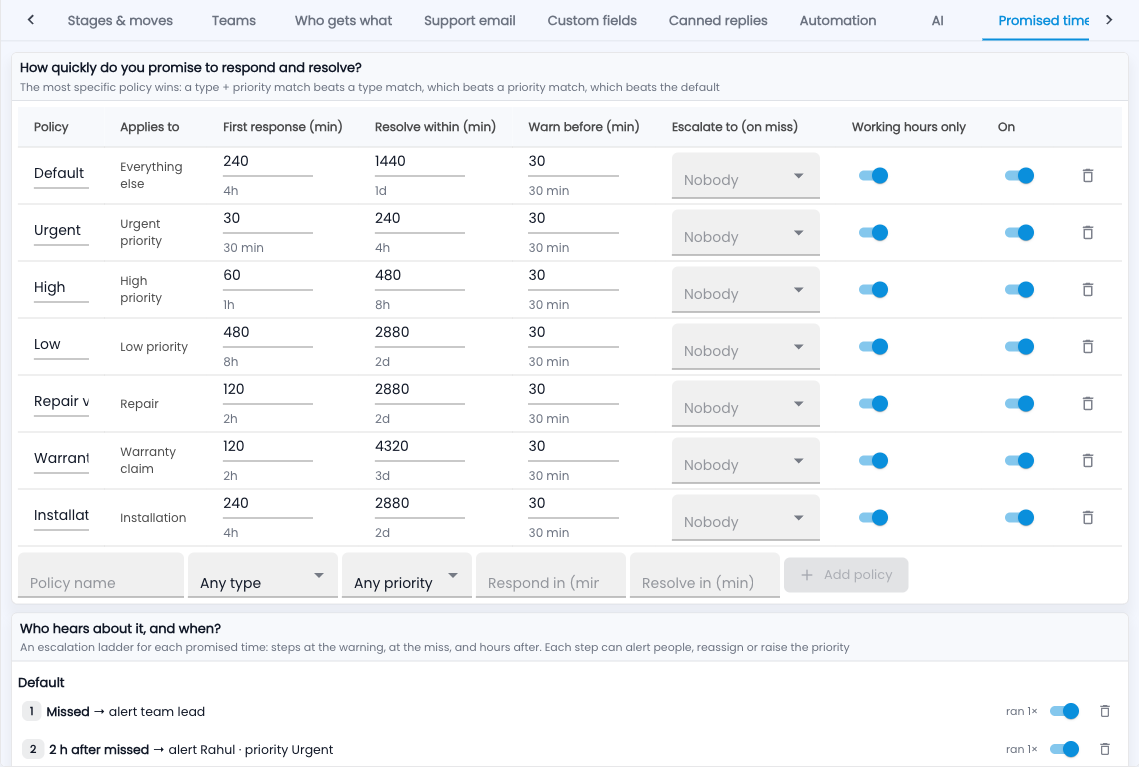Open the Any priority dropdown
The image size is (1139, 767).
point(407,575)
